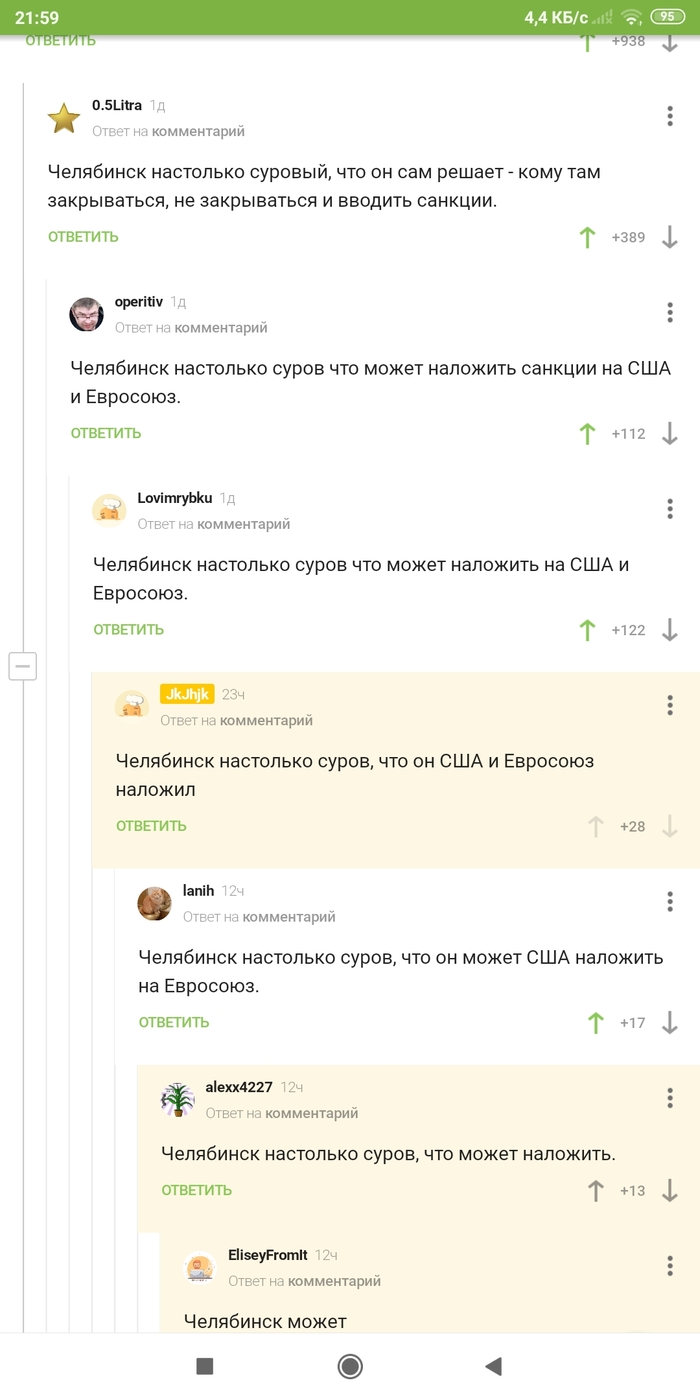Open the options menu for 0.5Litra's comment
This screenshot has height=1400, width=700.
point(670,116)
